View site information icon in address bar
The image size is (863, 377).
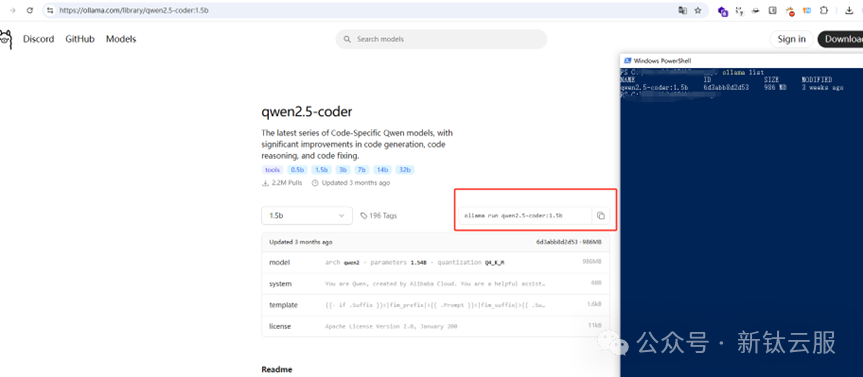tap(51, 10)
